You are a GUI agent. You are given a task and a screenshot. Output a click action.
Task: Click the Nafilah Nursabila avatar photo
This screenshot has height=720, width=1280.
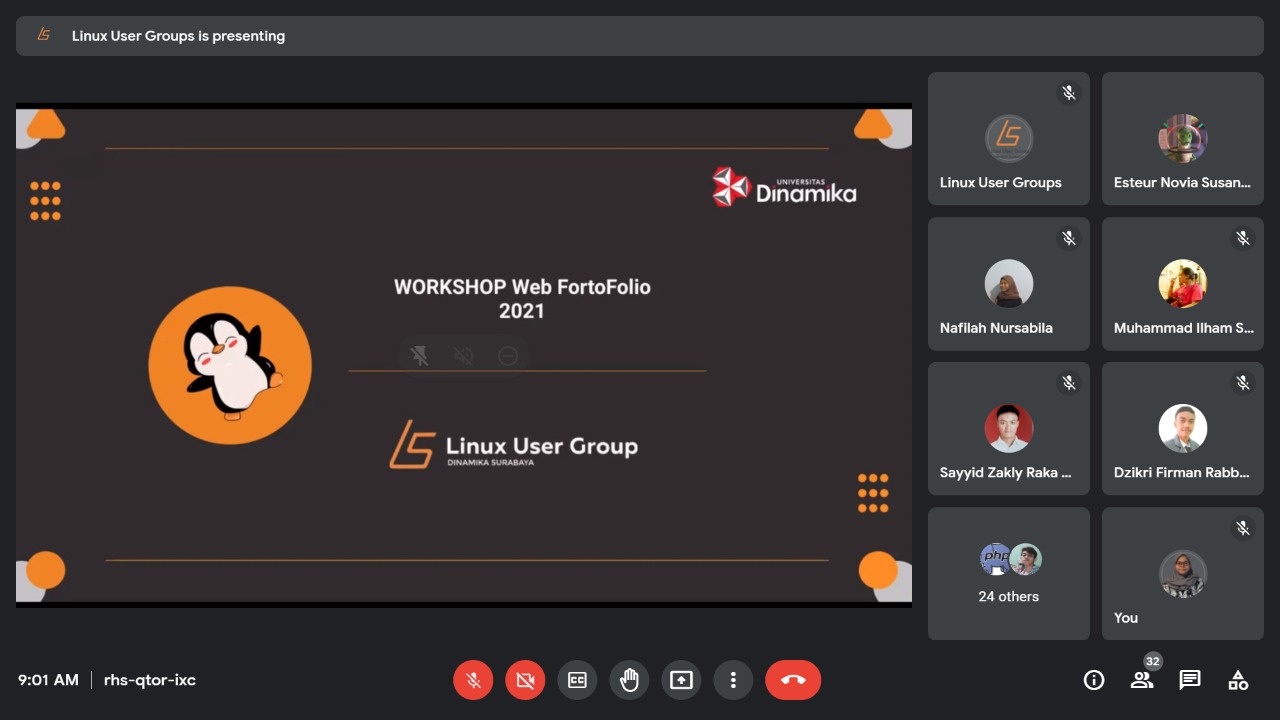click(1009, 284)
